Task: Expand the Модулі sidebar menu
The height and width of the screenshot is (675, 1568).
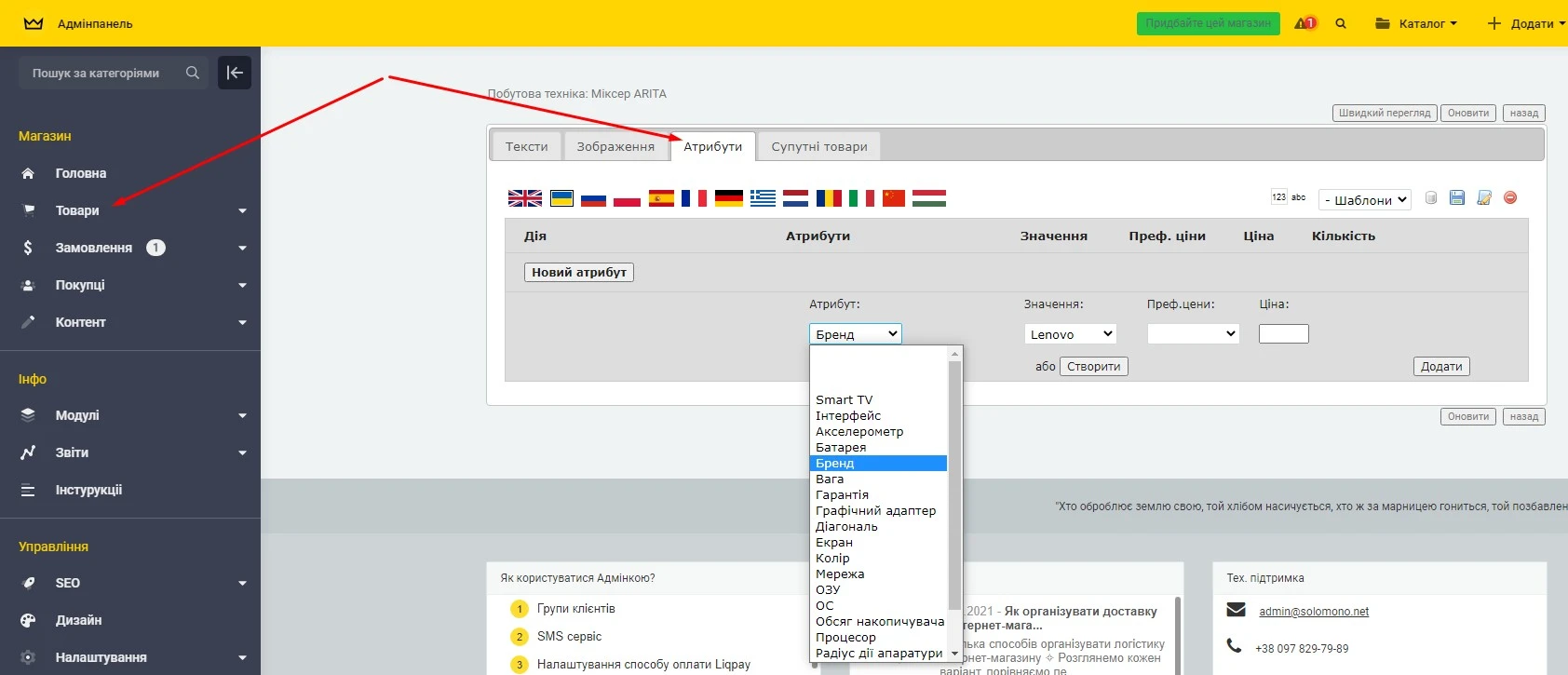Action: [130, 415]
